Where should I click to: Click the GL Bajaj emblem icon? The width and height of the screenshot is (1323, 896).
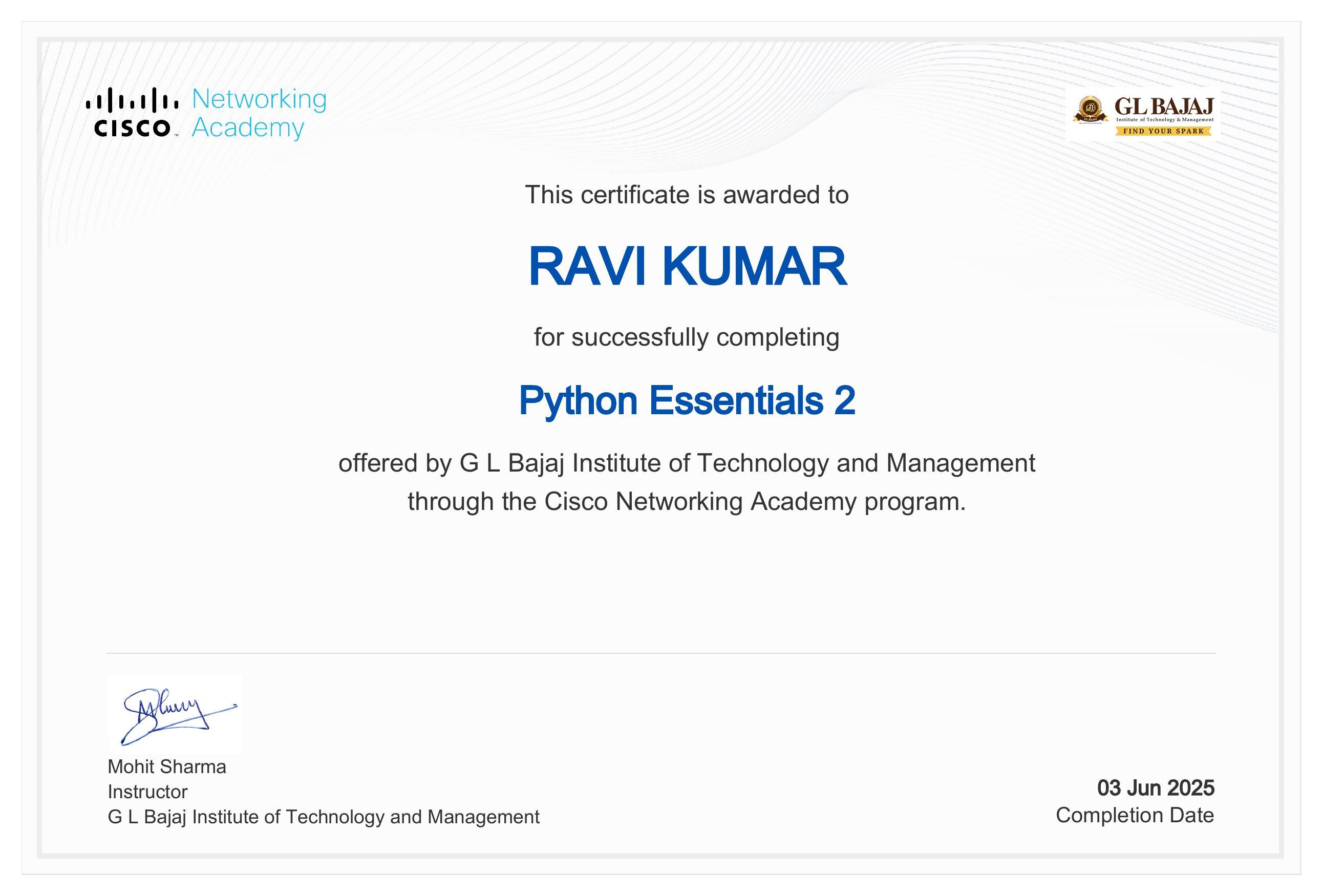1090,109
